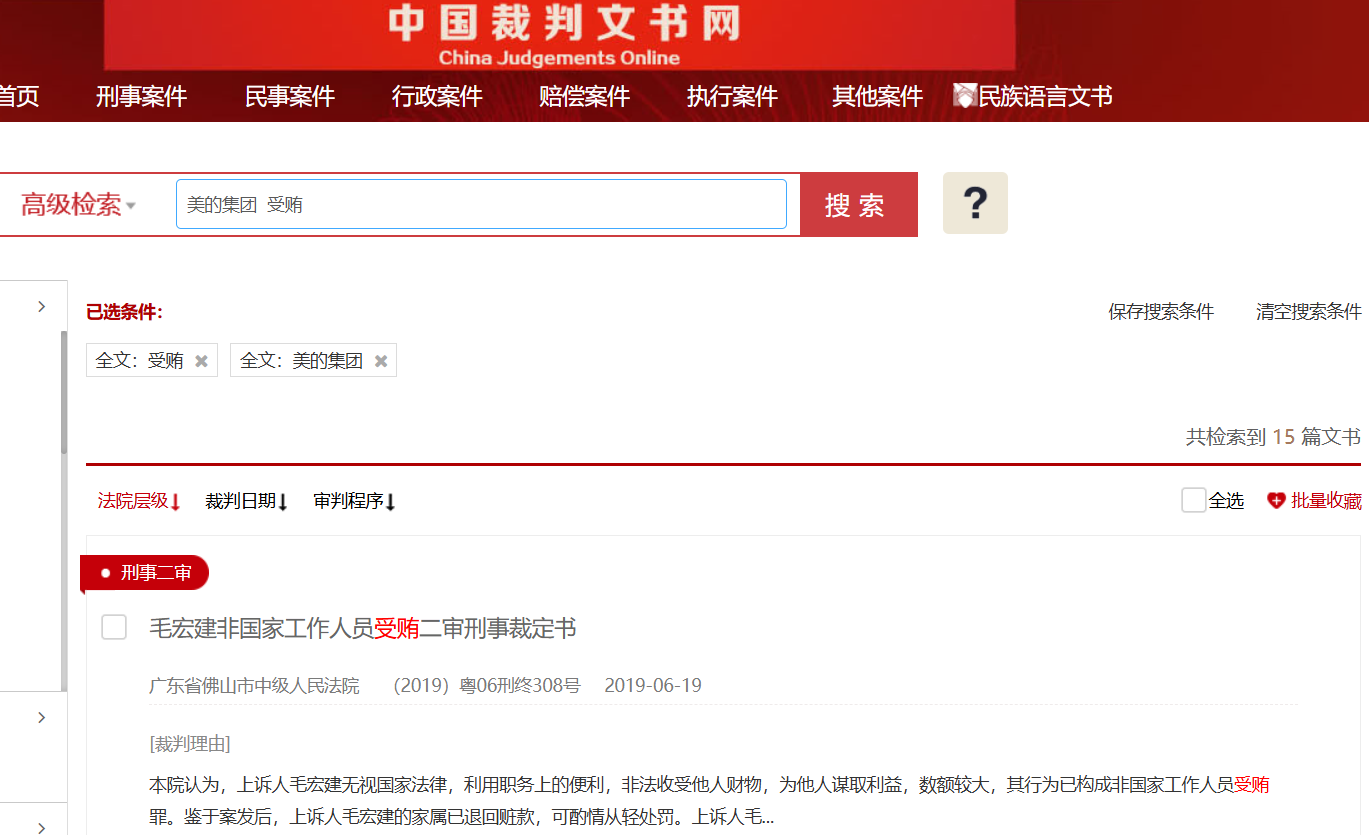Expand the second left sidebar chevron
Image resolution: width=1369 pixels, height=835 pixels.
(x=41, y=717)
